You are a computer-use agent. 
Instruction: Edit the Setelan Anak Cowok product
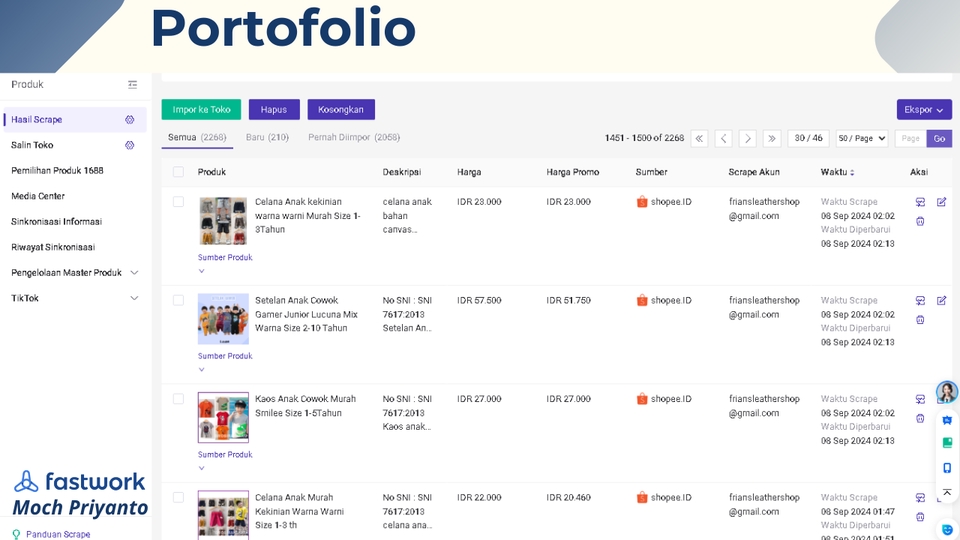[x=942, y=301]
